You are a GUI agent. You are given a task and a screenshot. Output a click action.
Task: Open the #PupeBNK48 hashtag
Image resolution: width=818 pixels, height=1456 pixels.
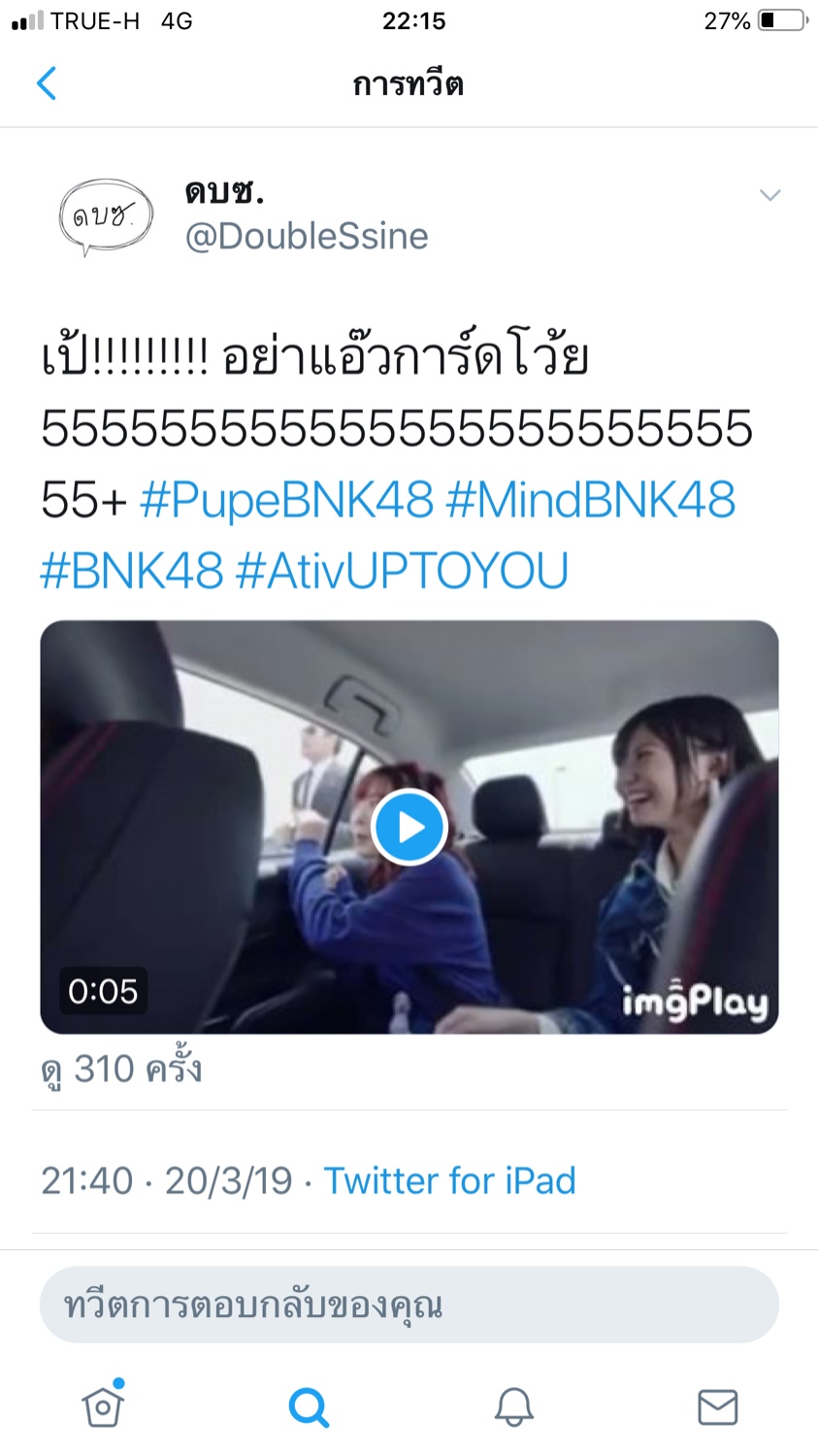point(286,500)
